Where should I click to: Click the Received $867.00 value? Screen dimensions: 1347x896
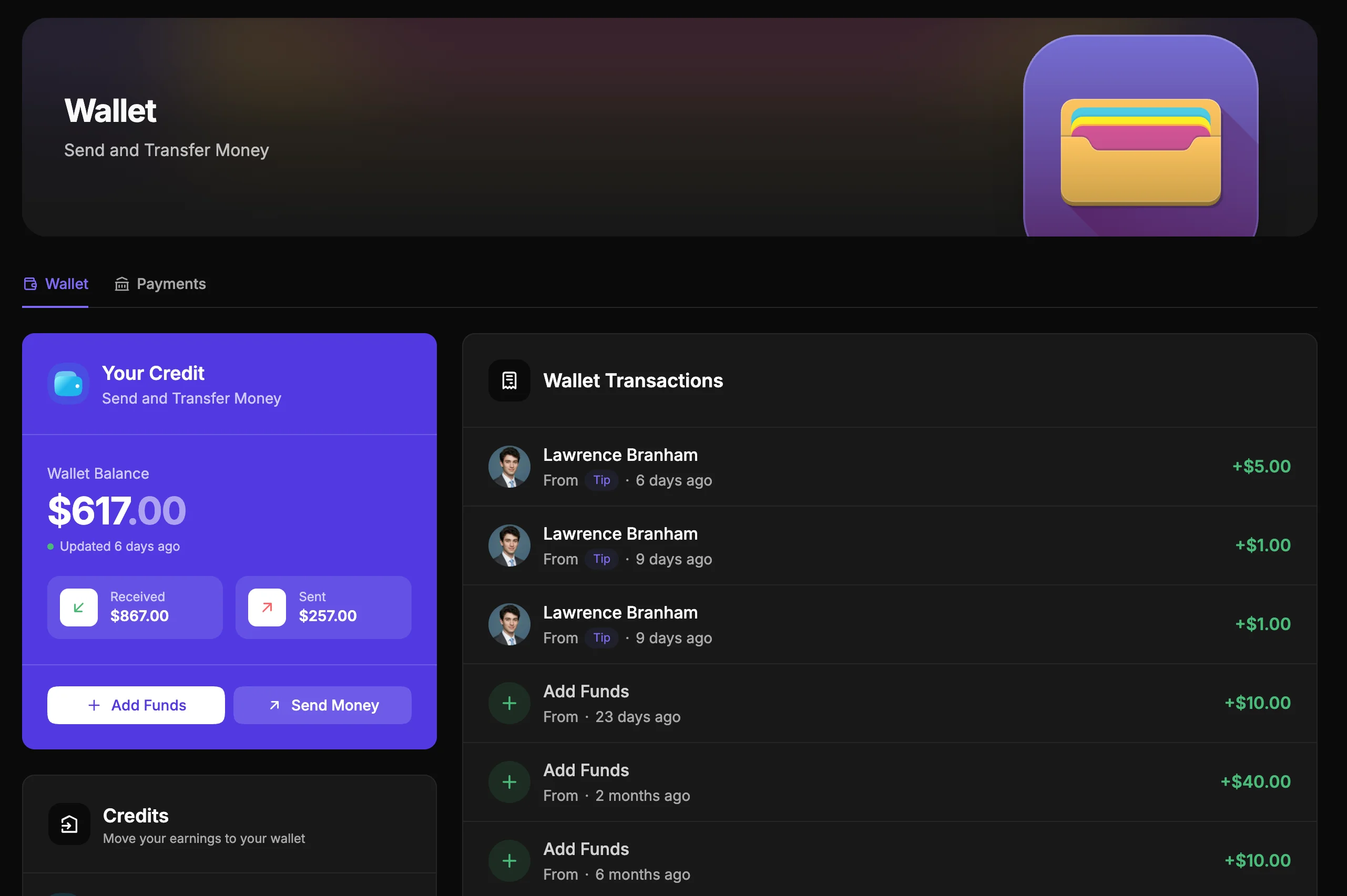[139, 616]
